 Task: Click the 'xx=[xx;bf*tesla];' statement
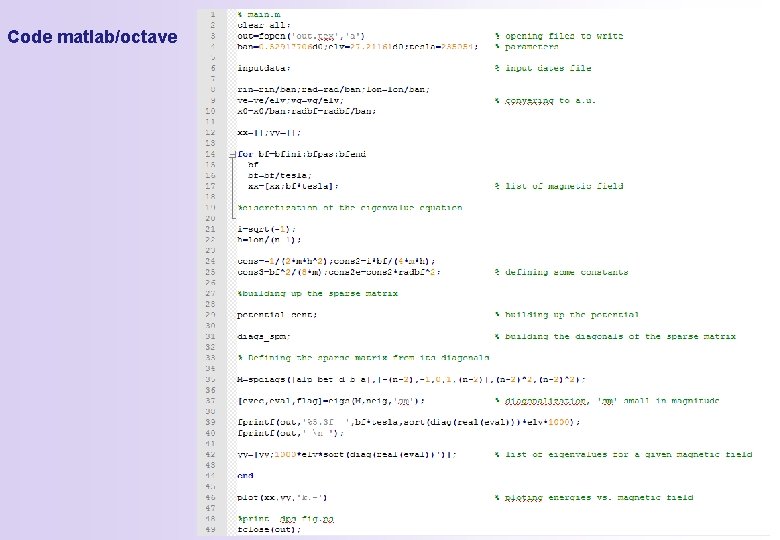(293, 186)
